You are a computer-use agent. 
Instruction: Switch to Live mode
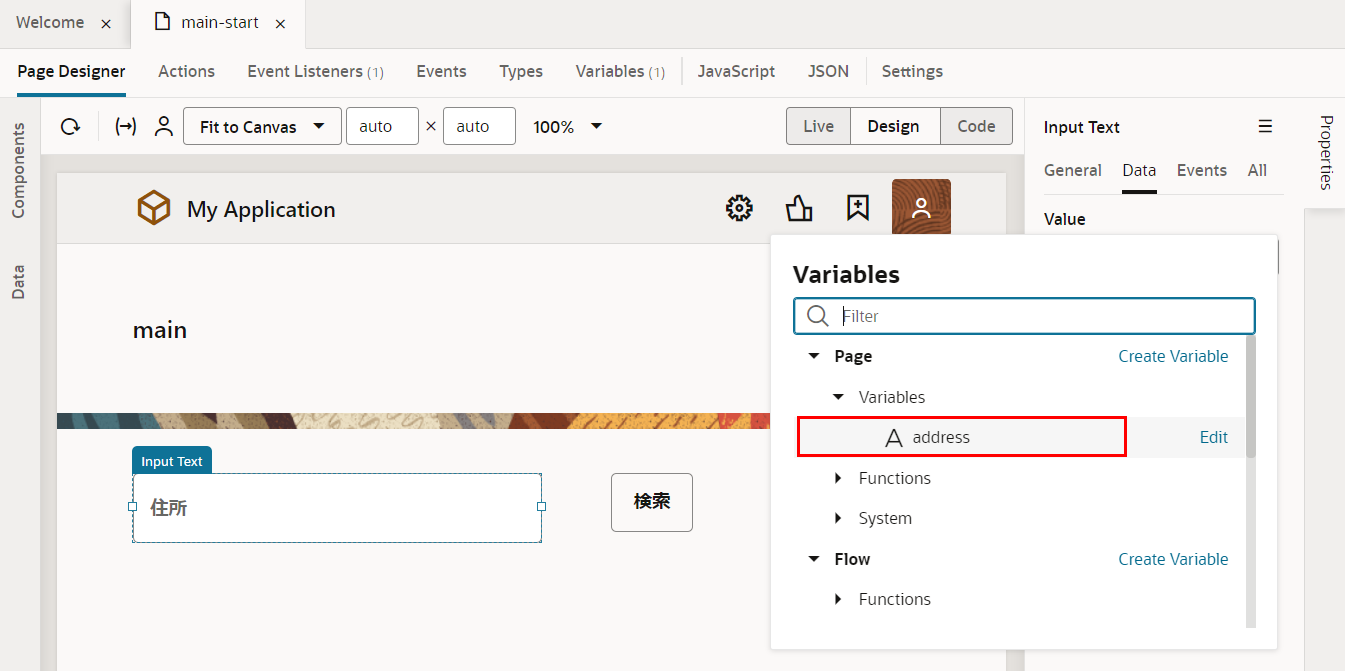click(x=818, y=126)
